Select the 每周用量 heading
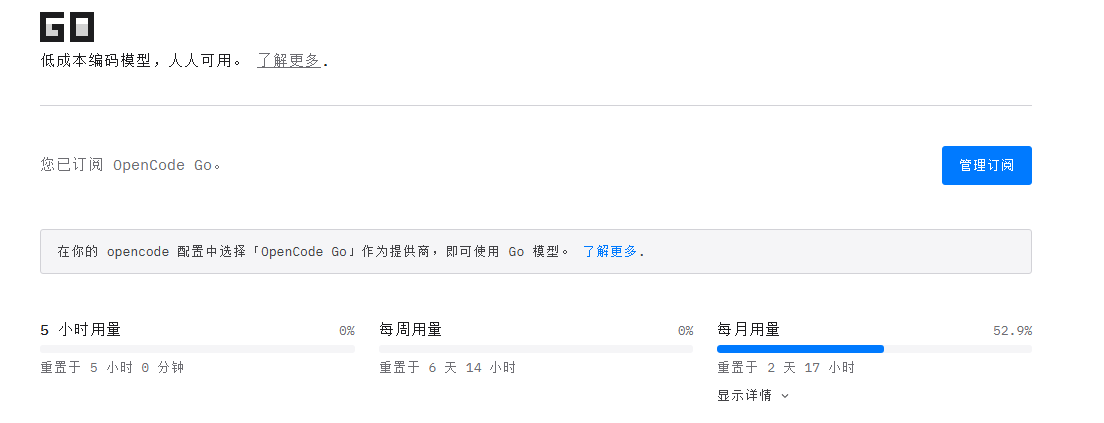 tap(410, 329)
